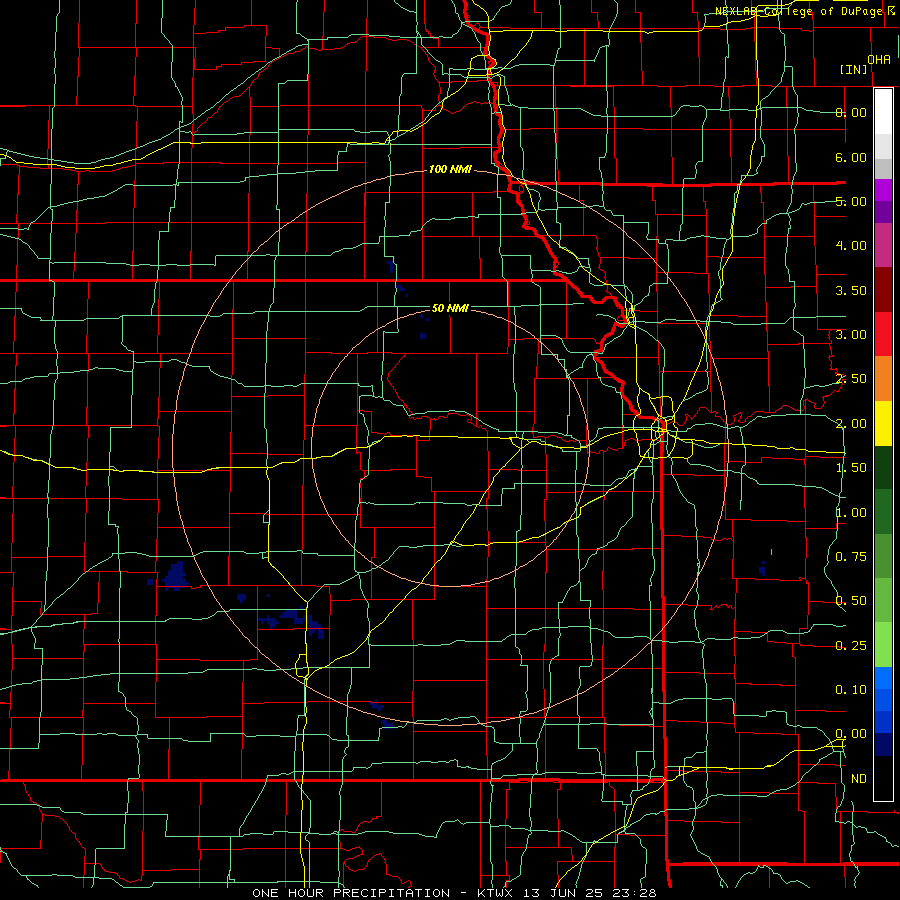Image resolution: width=900 pixels, height=900 pixels.
Task: Click the "0.00" legend value
Action: [851, 734]
